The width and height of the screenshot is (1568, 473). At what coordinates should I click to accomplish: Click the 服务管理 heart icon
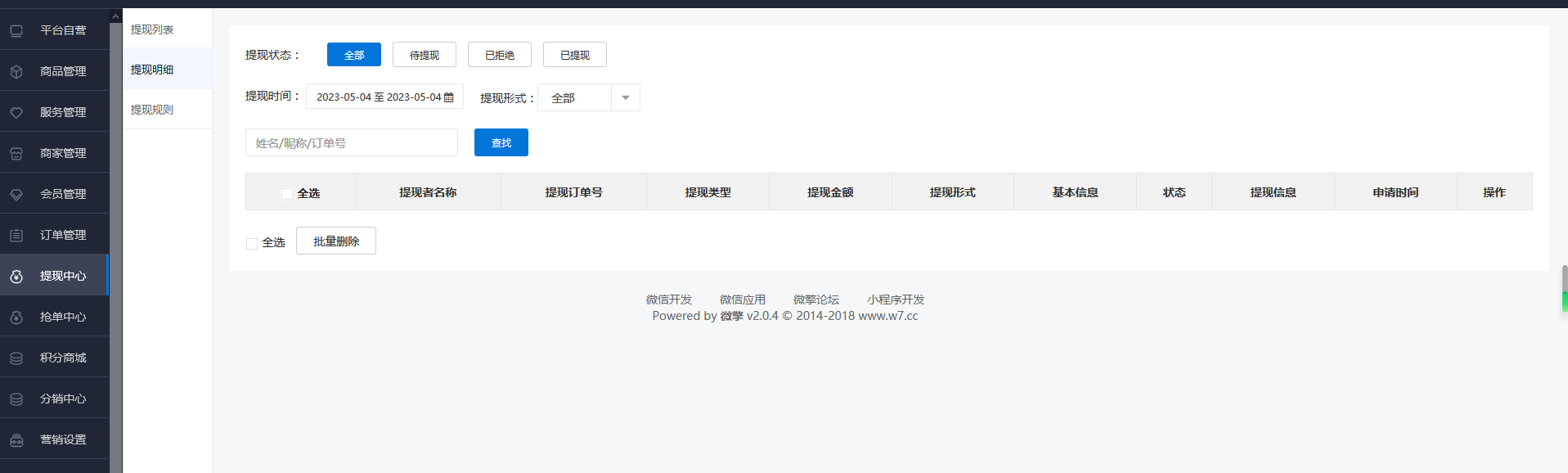(x=16, y=112)
